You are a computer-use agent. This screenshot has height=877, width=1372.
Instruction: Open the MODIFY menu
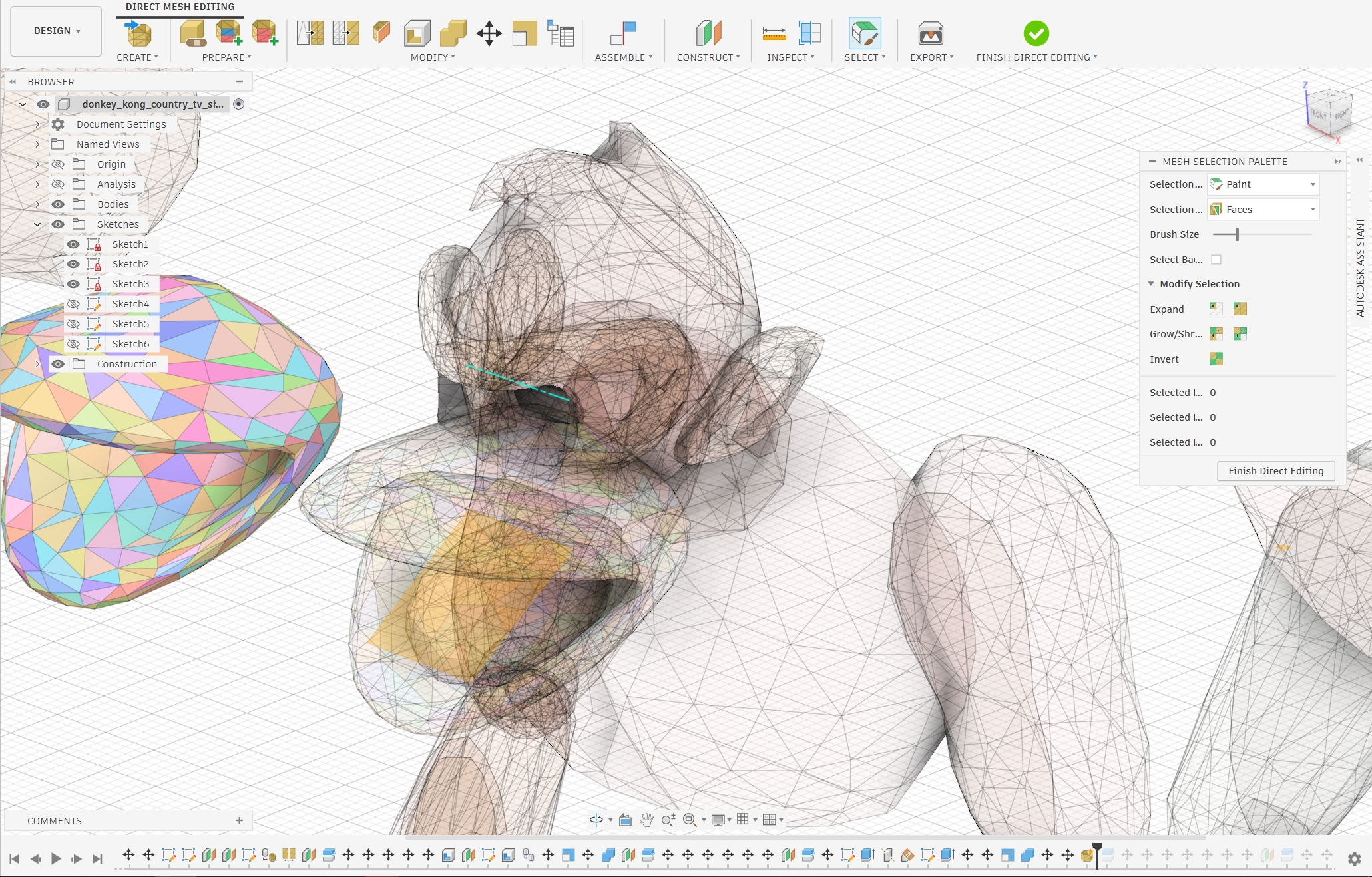(x=433, y=57)
